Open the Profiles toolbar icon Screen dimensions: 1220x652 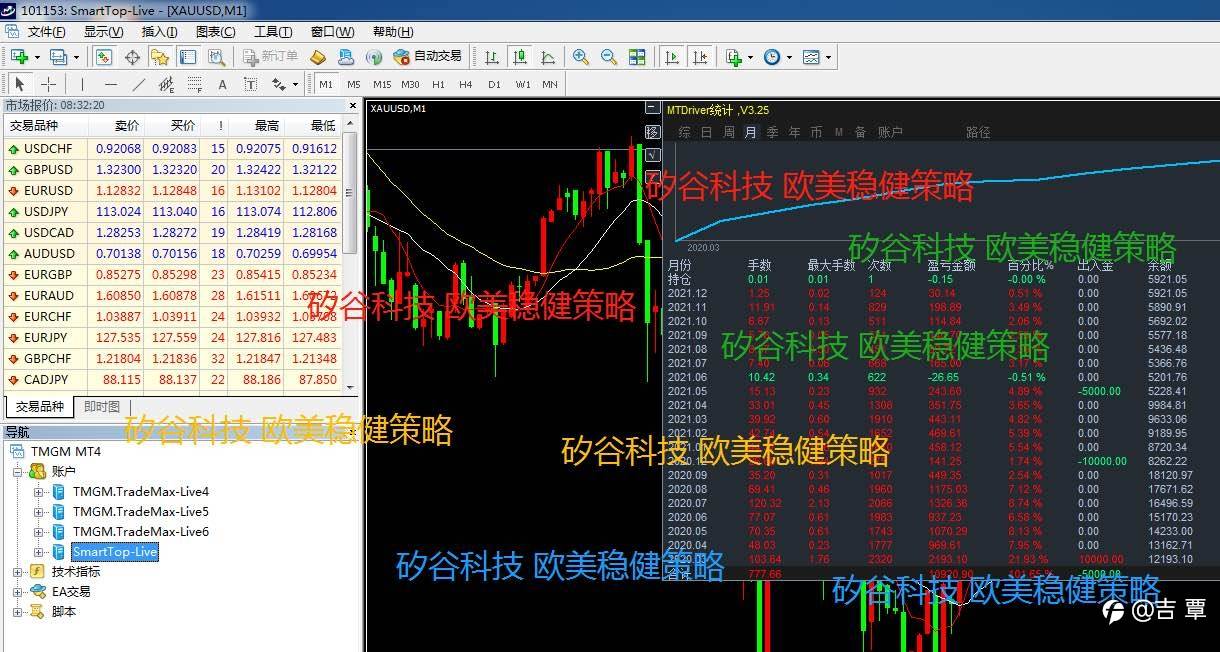(x=58, y=57)
